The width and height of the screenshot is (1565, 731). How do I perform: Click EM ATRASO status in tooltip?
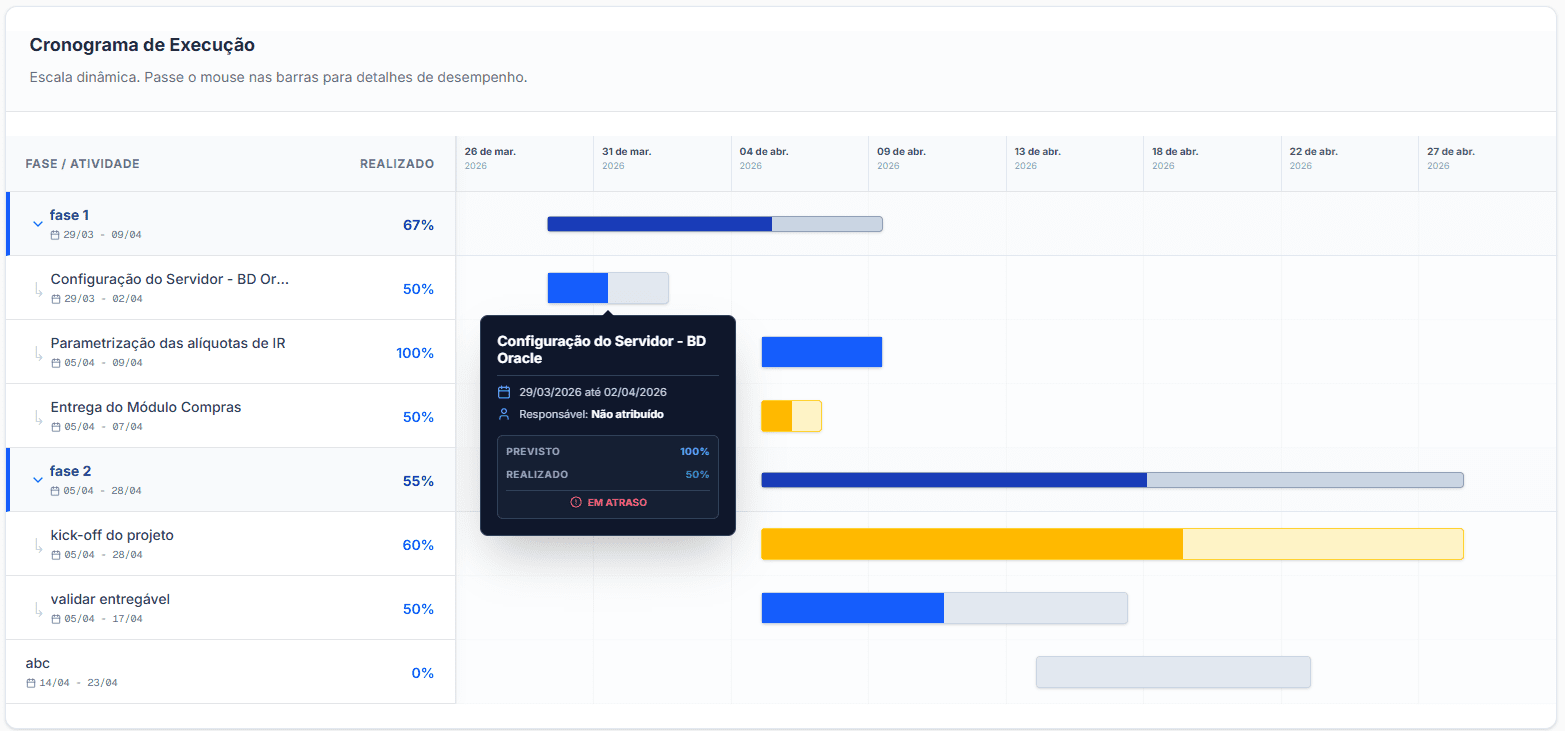[x=617, y=502]
